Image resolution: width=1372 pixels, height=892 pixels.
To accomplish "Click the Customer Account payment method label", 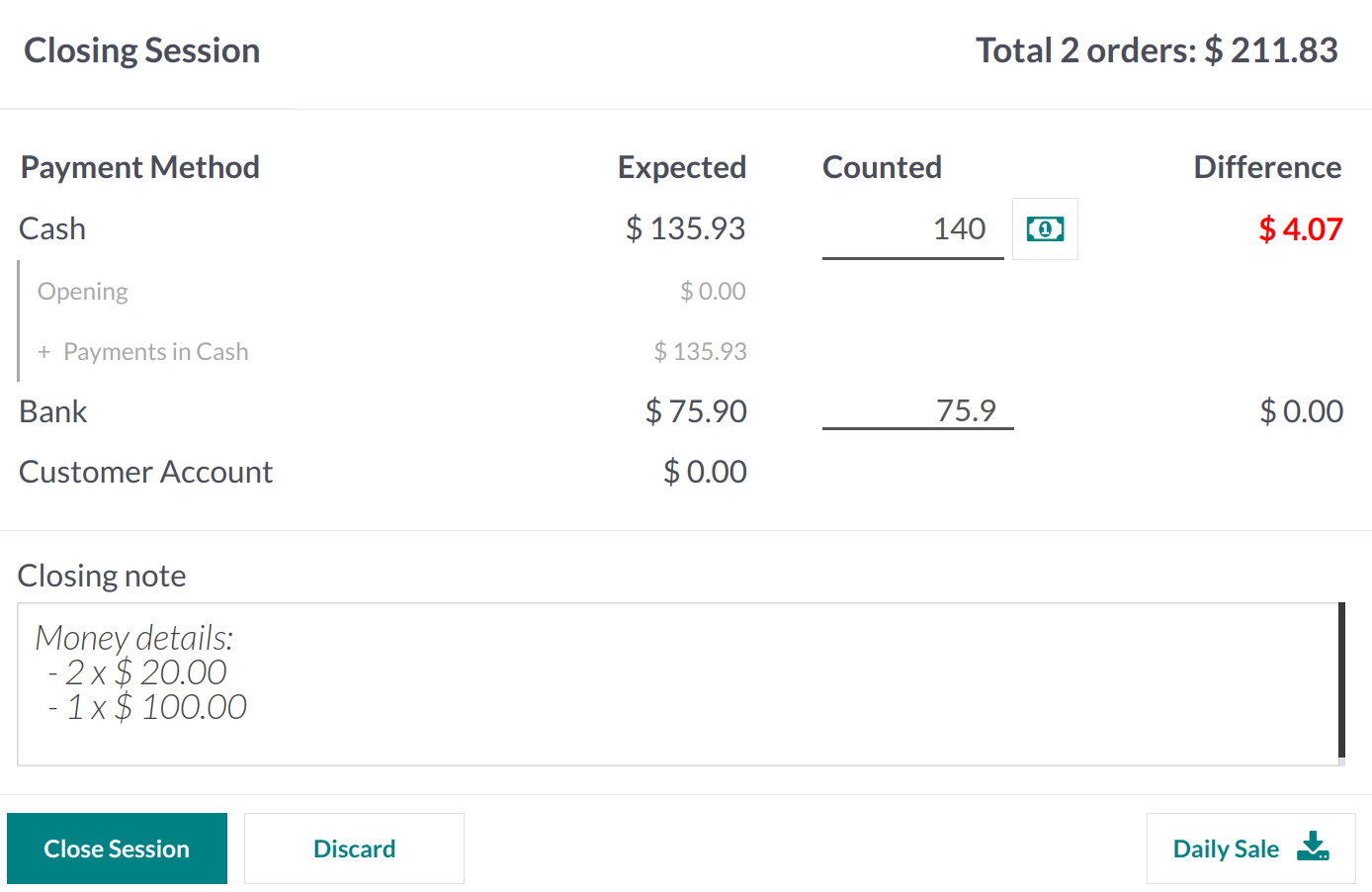I will [x=145, y=472].
